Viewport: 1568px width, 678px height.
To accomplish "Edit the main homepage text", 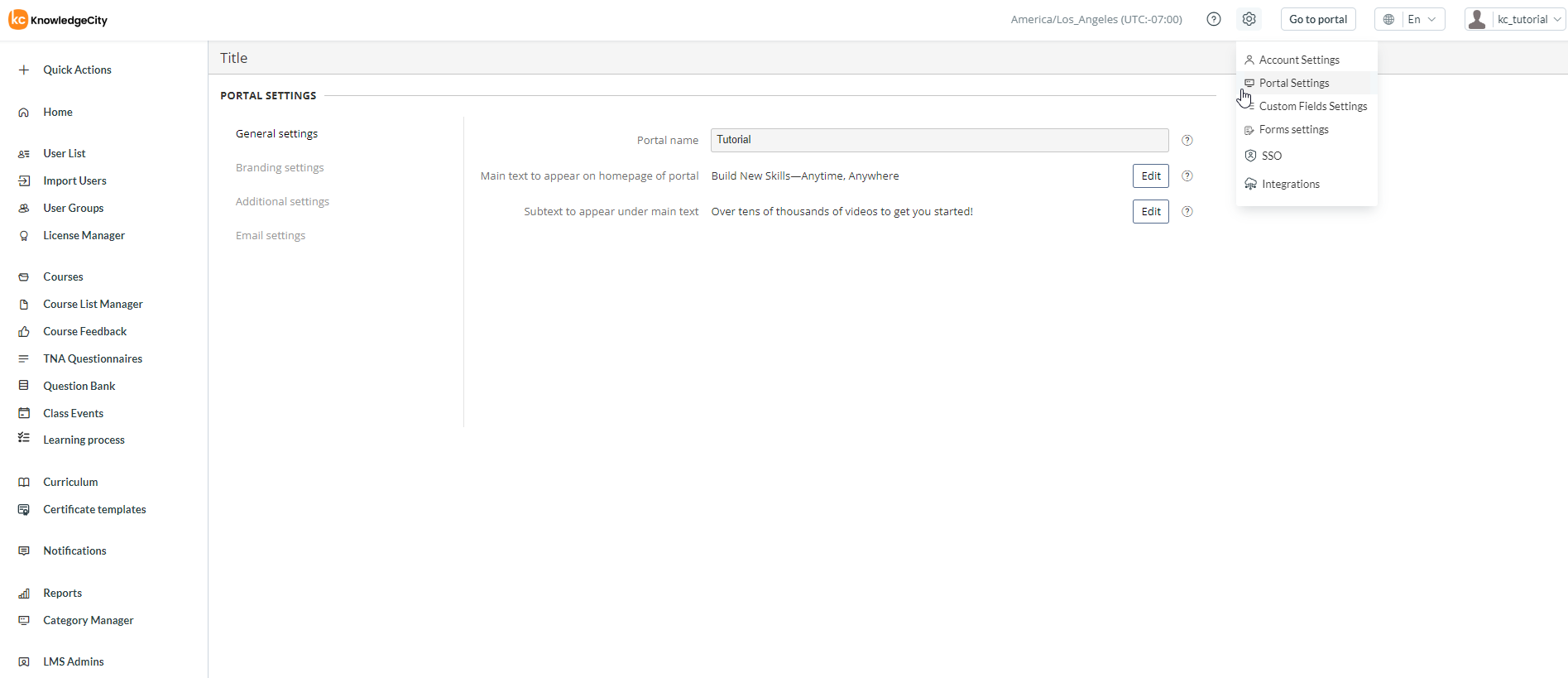I will (1150, 176).
